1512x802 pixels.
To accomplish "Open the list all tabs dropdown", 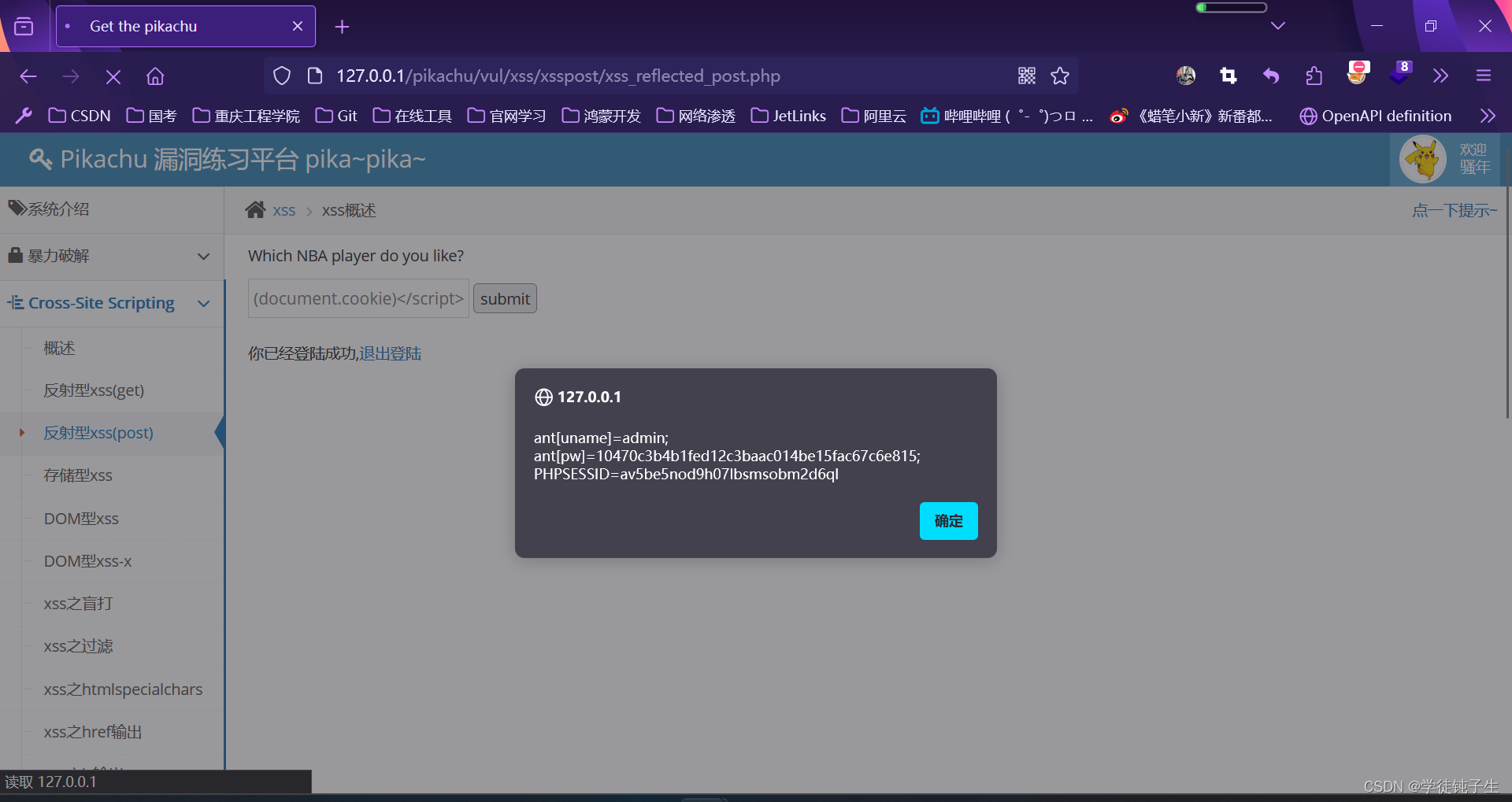I will 1278,26.
